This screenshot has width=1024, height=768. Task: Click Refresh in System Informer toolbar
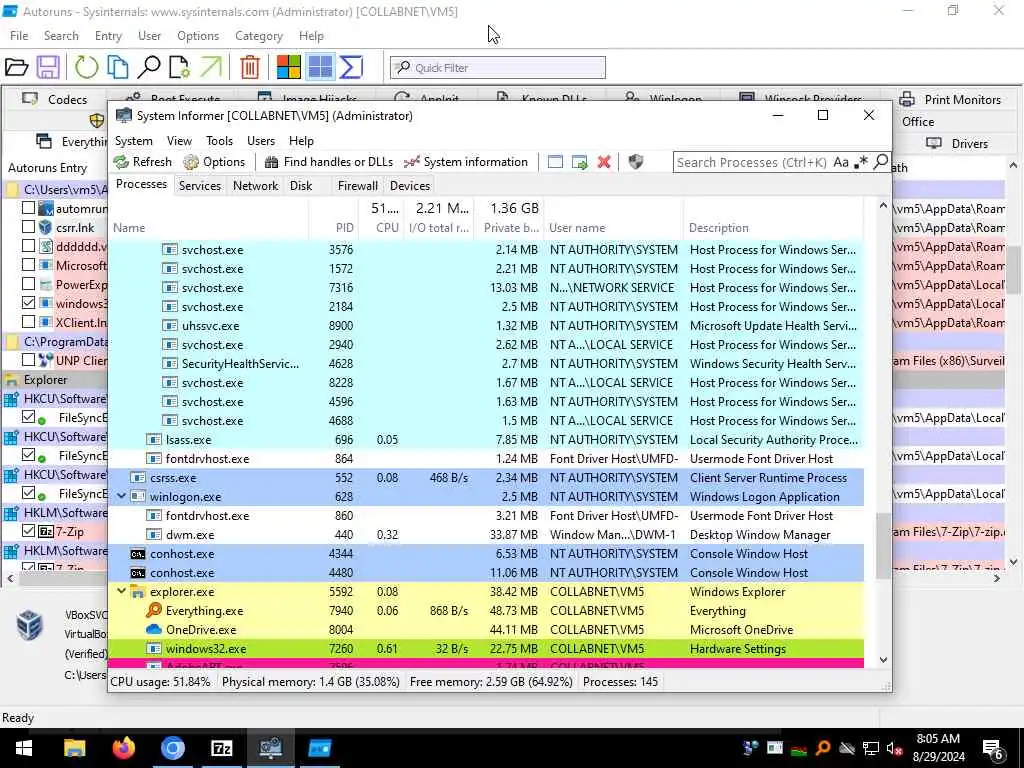tap(142, 162)
